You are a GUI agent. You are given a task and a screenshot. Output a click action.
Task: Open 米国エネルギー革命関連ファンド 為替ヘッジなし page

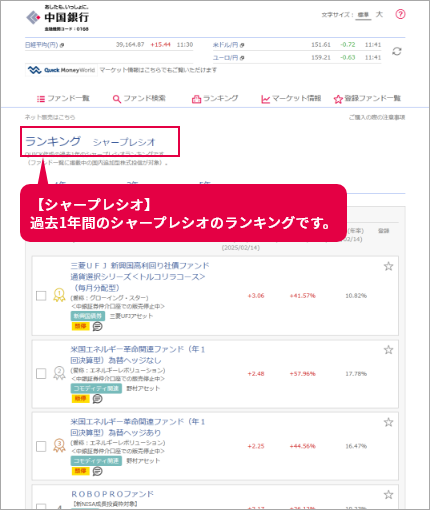(138, 355)
